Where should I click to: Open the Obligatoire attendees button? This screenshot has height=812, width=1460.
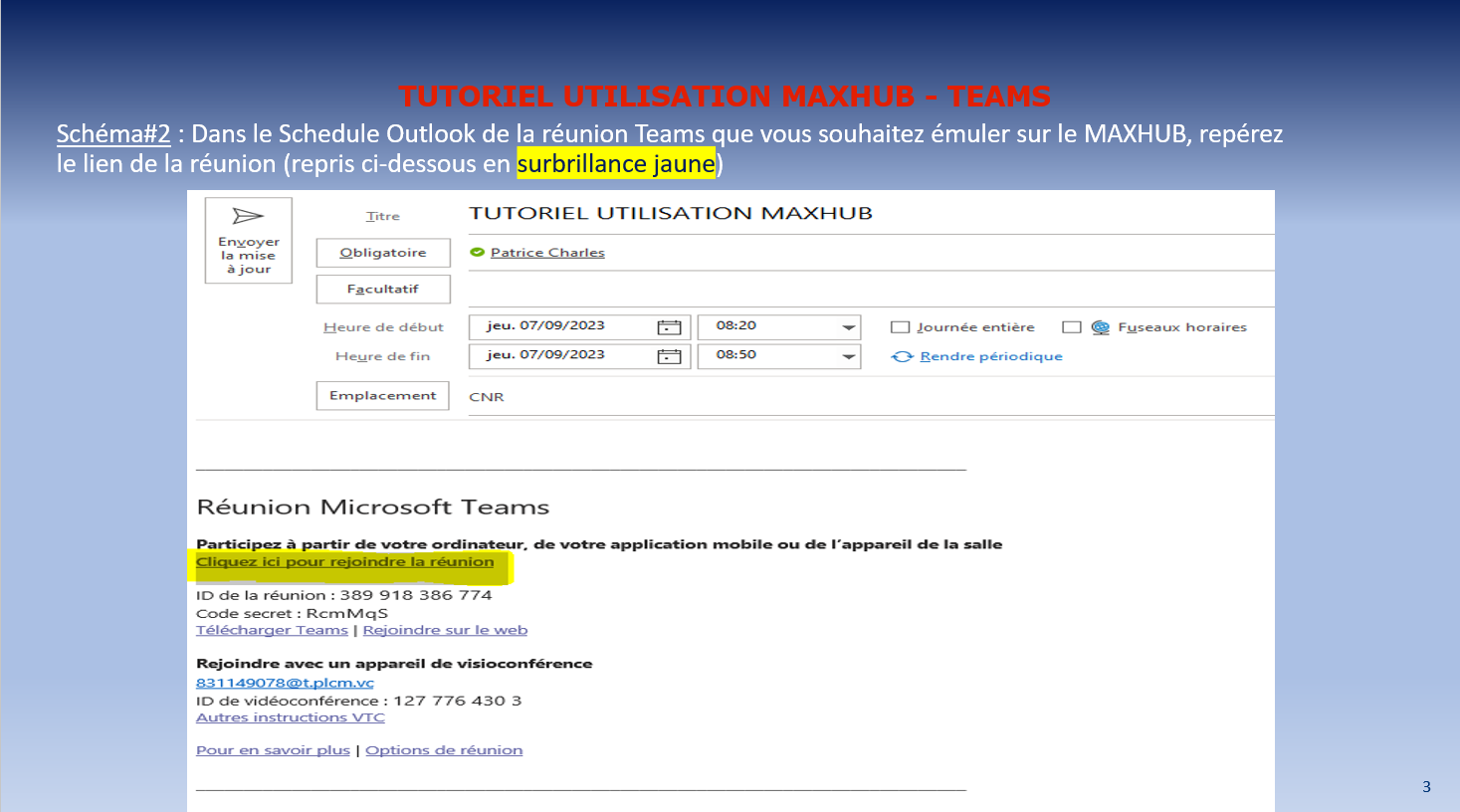click(383, 253)
